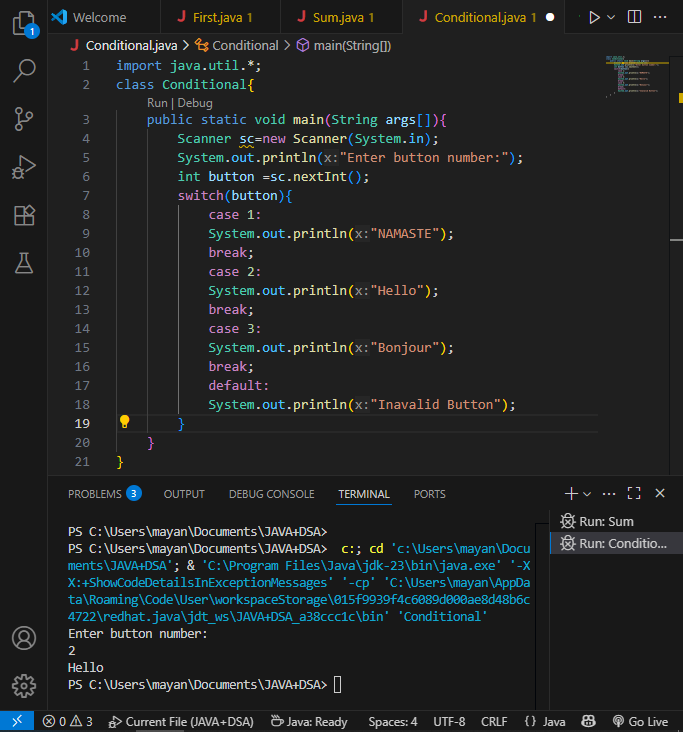Click the "NAMASTE" string on line 9
This screenshot has height=732, width=683.
pyautogui.click(x=405, y=233)
